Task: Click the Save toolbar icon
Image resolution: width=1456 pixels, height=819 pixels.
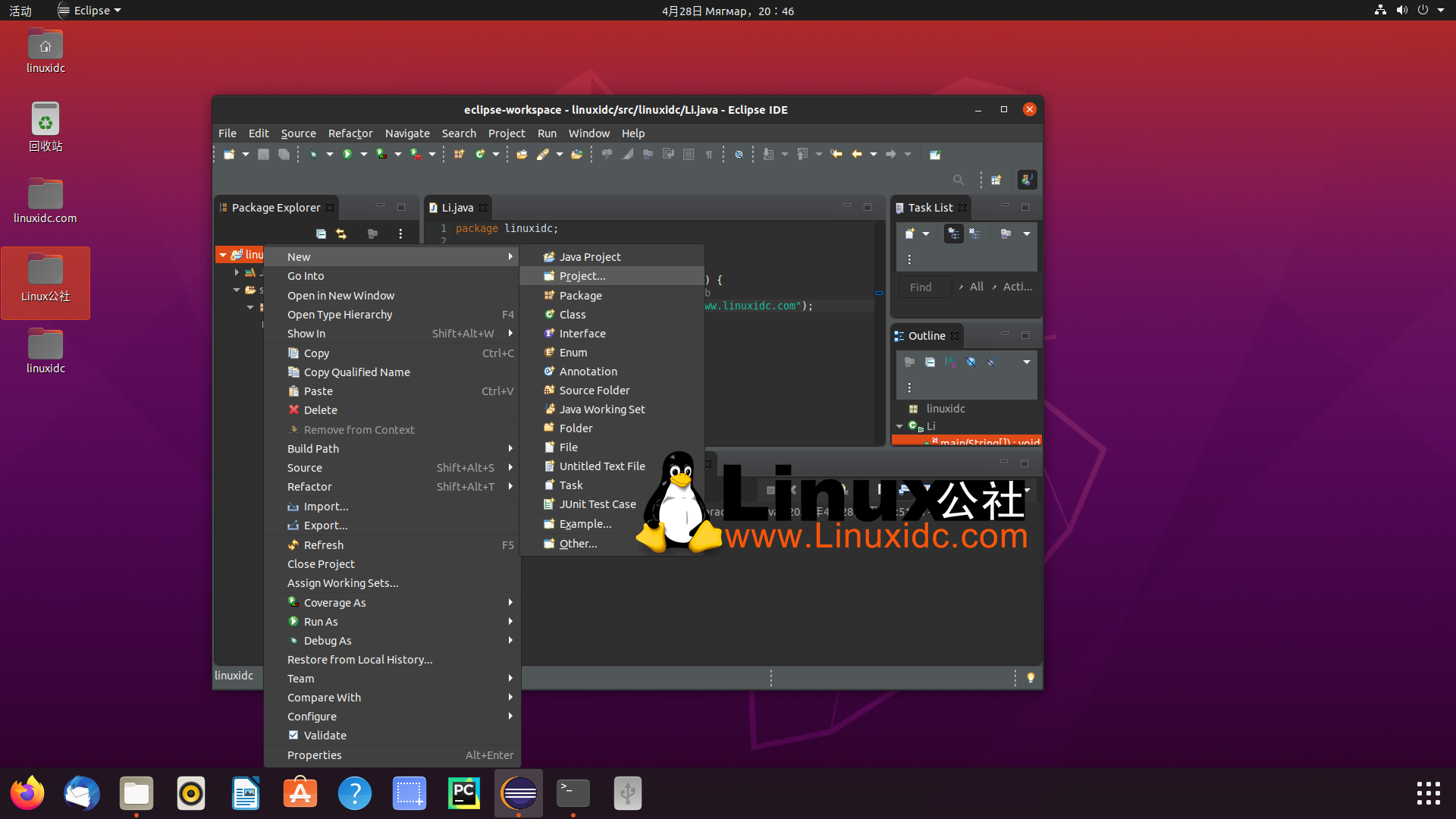Action: pyautogui.click(x=263, y=155)
